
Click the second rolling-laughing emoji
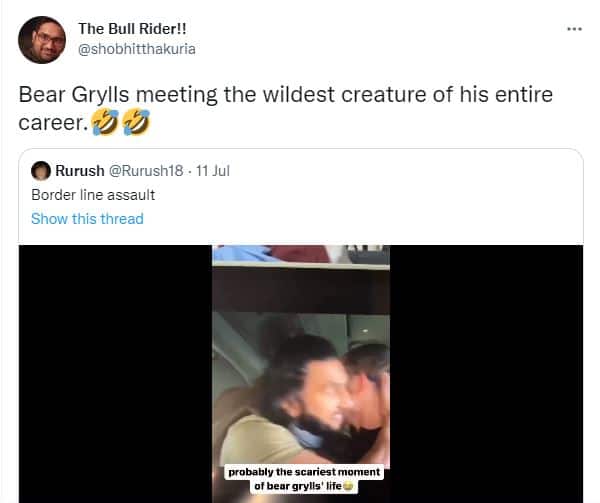(x=136, y=122)
